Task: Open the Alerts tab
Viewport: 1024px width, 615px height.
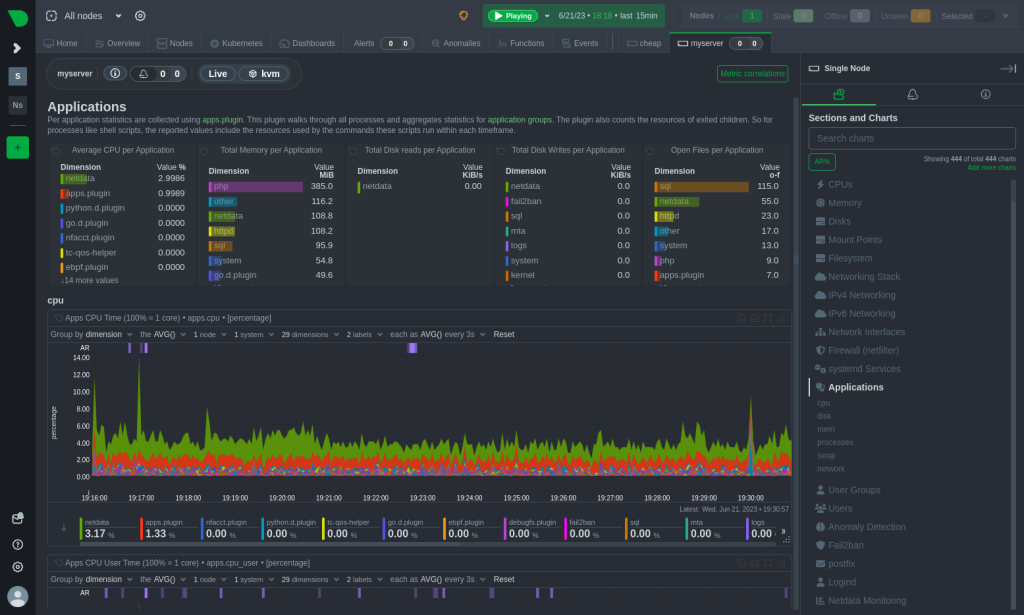Action: pyautogui.click(x=383, y=43)
